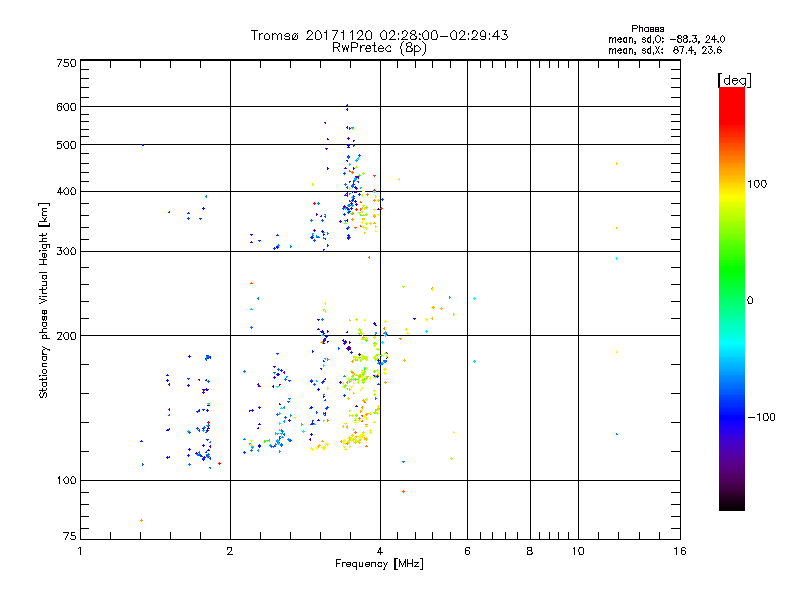
Task: Click the x-axis tick label '4'
Action: [x=380, y=551]
